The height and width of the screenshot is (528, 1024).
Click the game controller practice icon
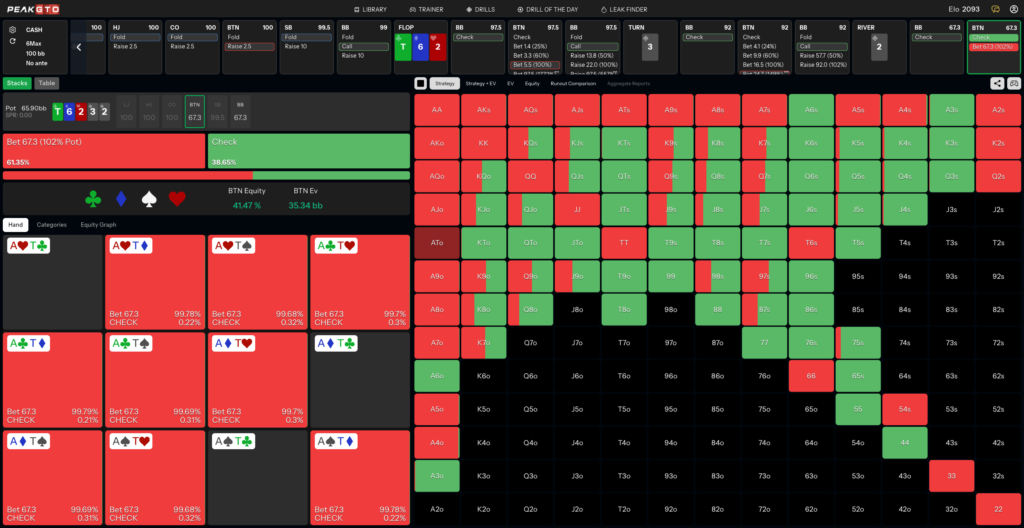(1014, 83)
